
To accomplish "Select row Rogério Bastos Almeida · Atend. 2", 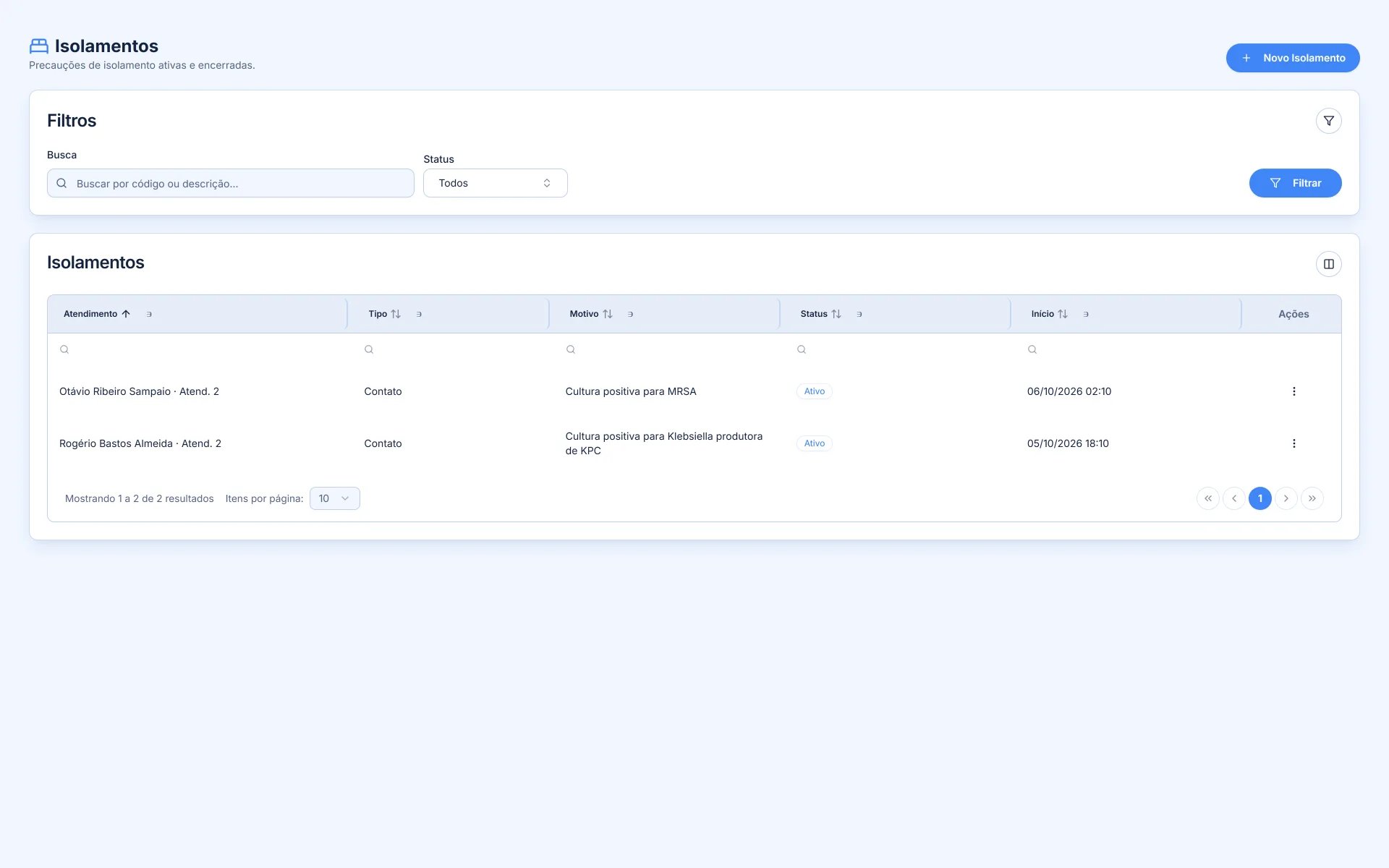I will tap(694, 443).
